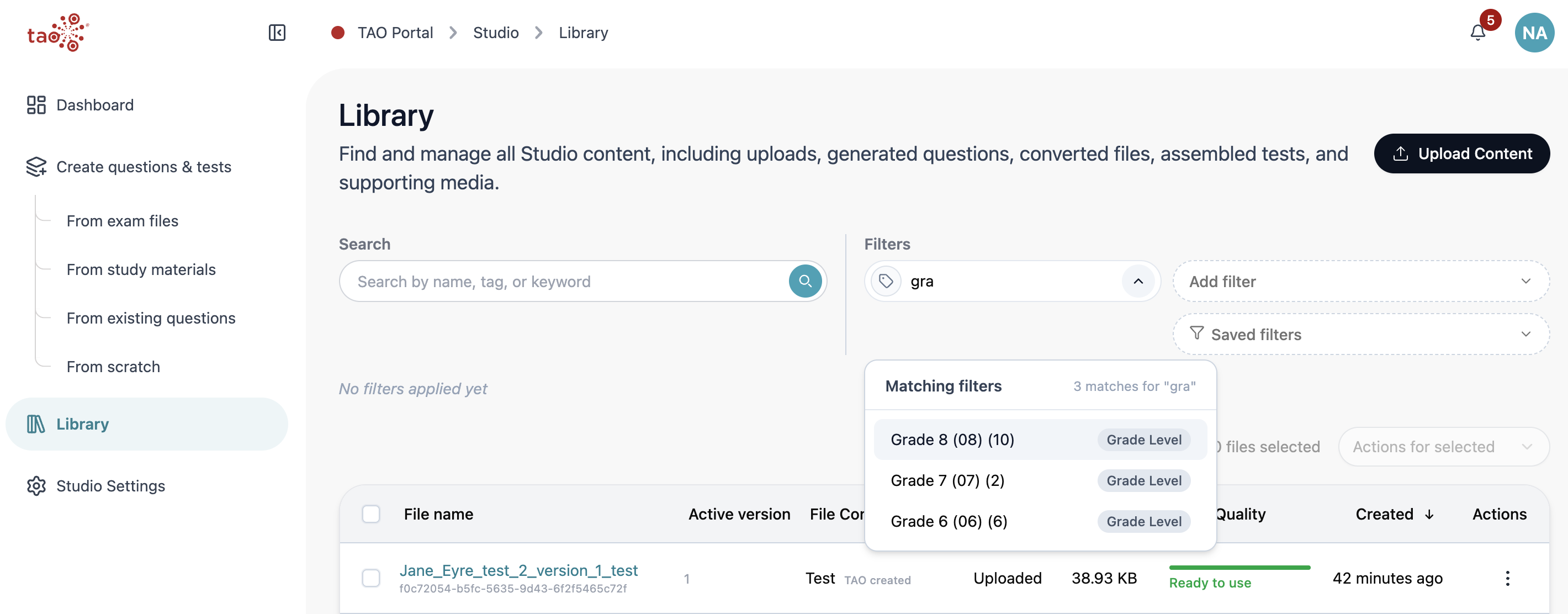
Task: Open From exam files in sidebar
Action: click(x=123, y=221)
